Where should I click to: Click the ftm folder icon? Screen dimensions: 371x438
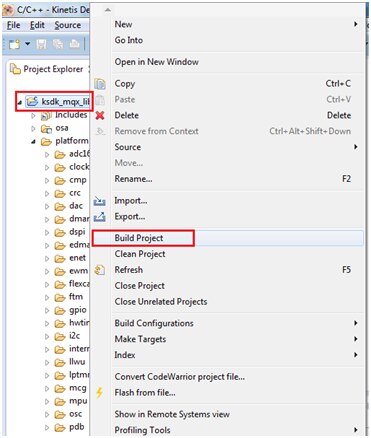pyautogui.click(x=60, y=298)
